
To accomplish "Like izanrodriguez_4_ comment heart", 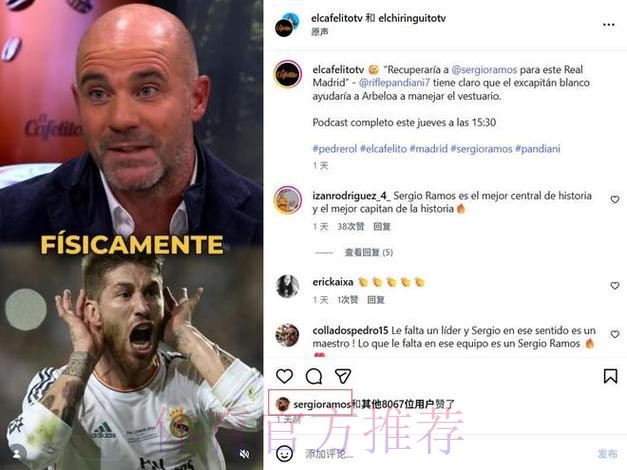I will 615,199.
